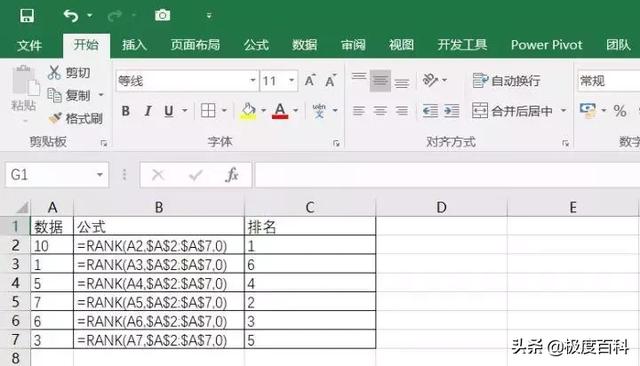Click the Name Box showing G1
Viewport: 640px width, 366px height.
coord(57,175)
